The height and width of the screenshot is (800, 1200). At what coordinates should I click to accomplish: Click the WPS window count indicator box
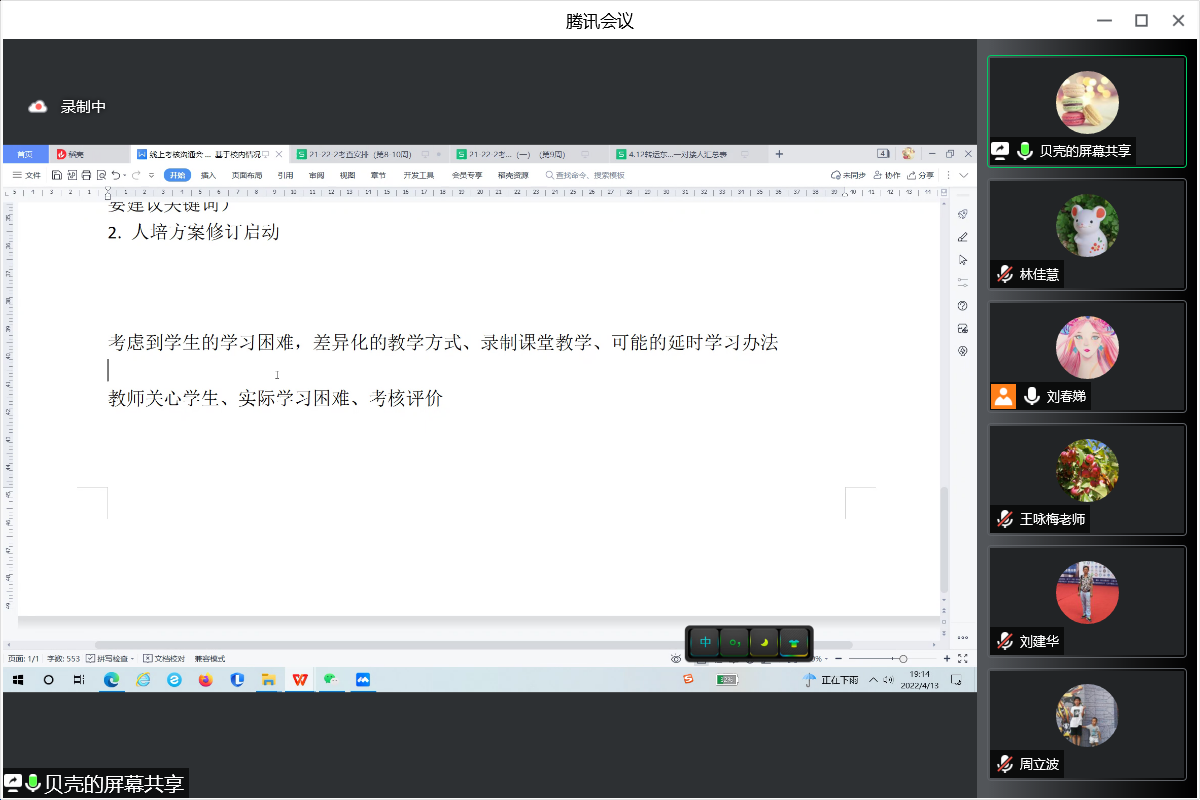[x=883, y=154]
